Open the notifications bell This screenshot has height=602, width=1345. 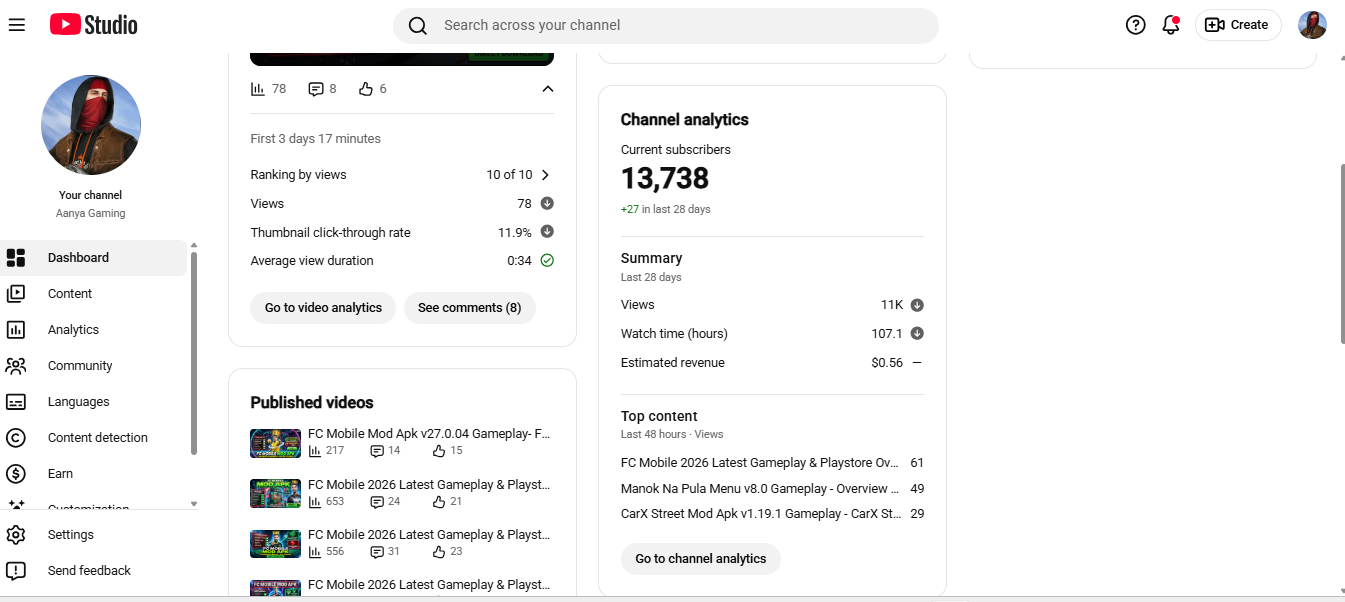coord(1171,25)
